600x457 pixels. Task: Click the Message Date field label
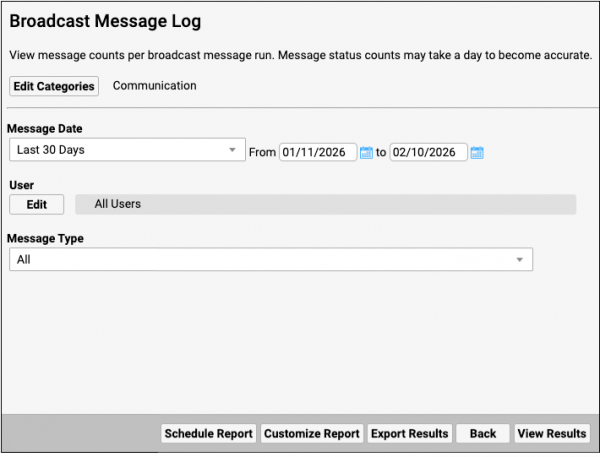(x=44, y=129)
